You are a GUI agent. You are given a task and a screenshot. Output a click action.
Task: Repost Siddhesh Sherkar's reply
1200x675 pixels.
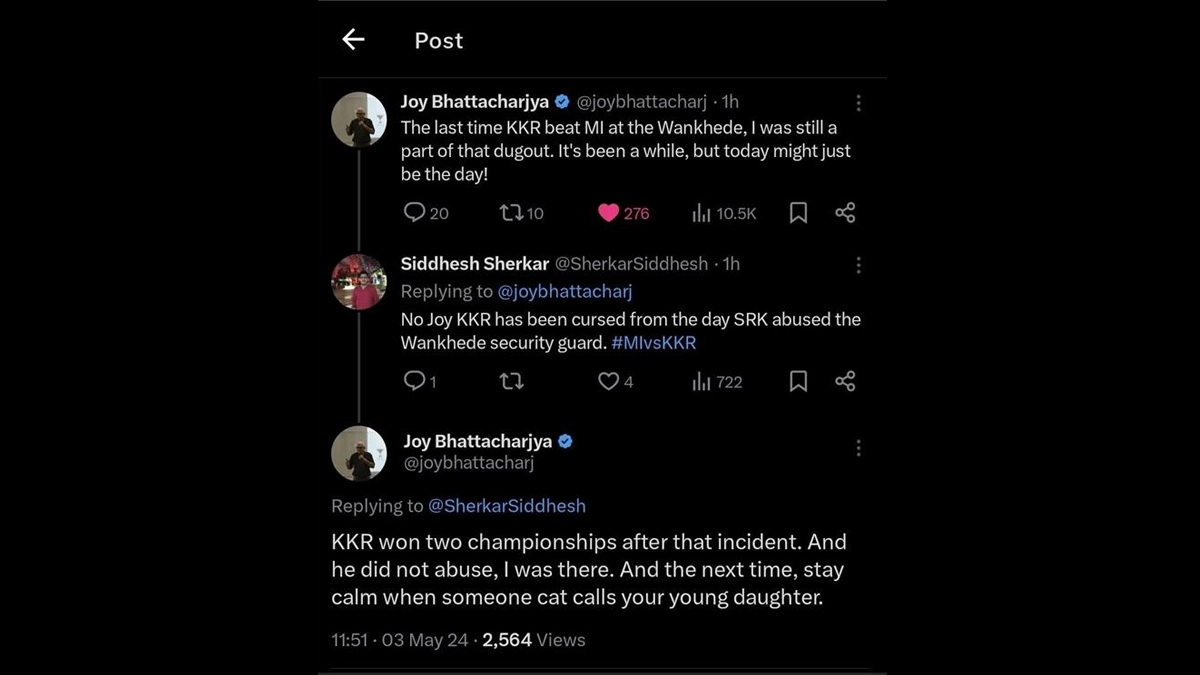click(x=511, y=381)
